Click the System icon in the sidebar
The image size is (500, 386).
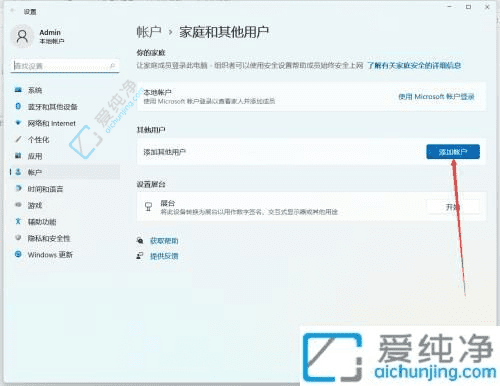click(18, 90)
